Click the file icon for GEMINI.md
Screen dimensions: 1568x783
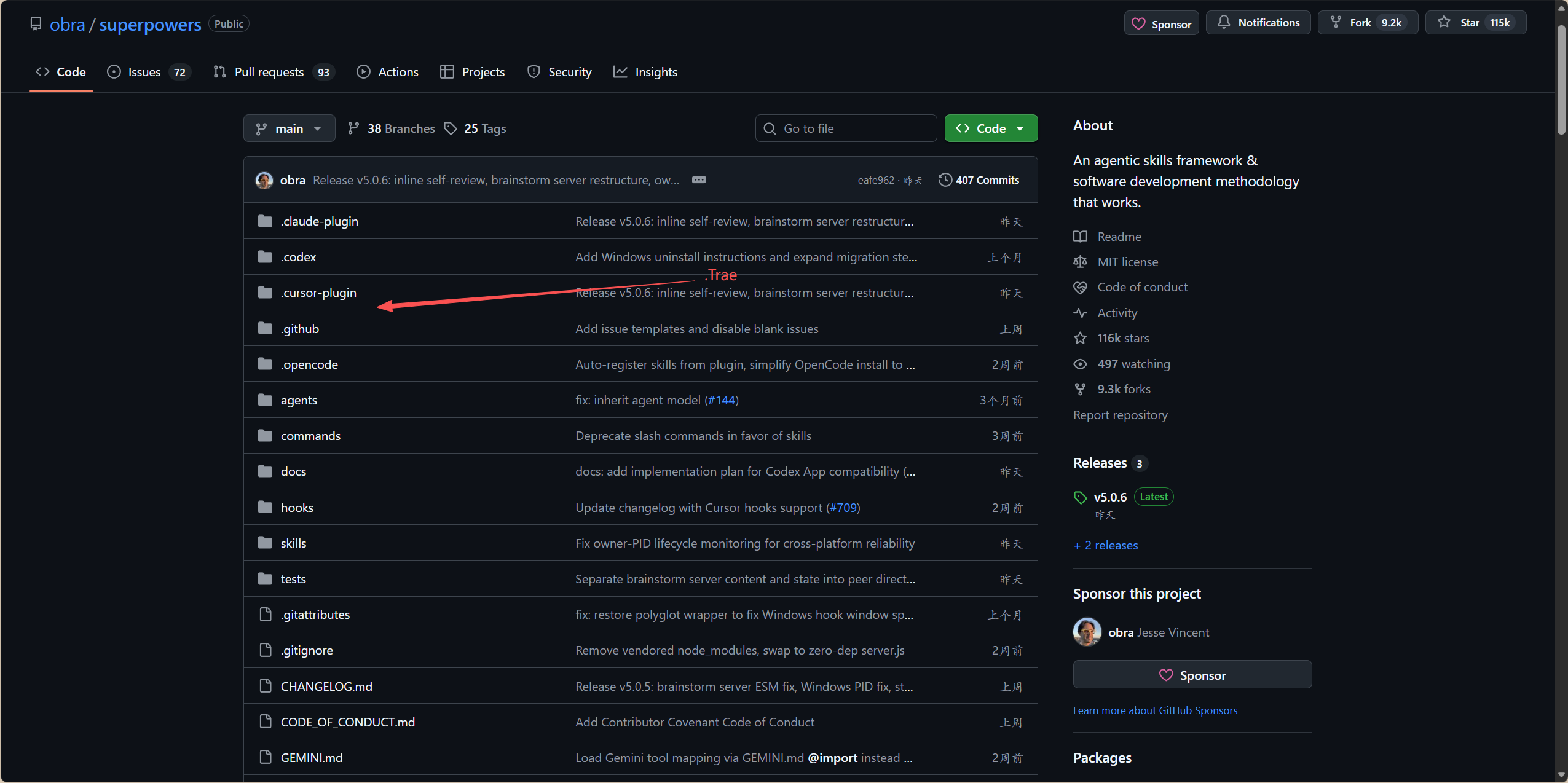coord(266,757)
